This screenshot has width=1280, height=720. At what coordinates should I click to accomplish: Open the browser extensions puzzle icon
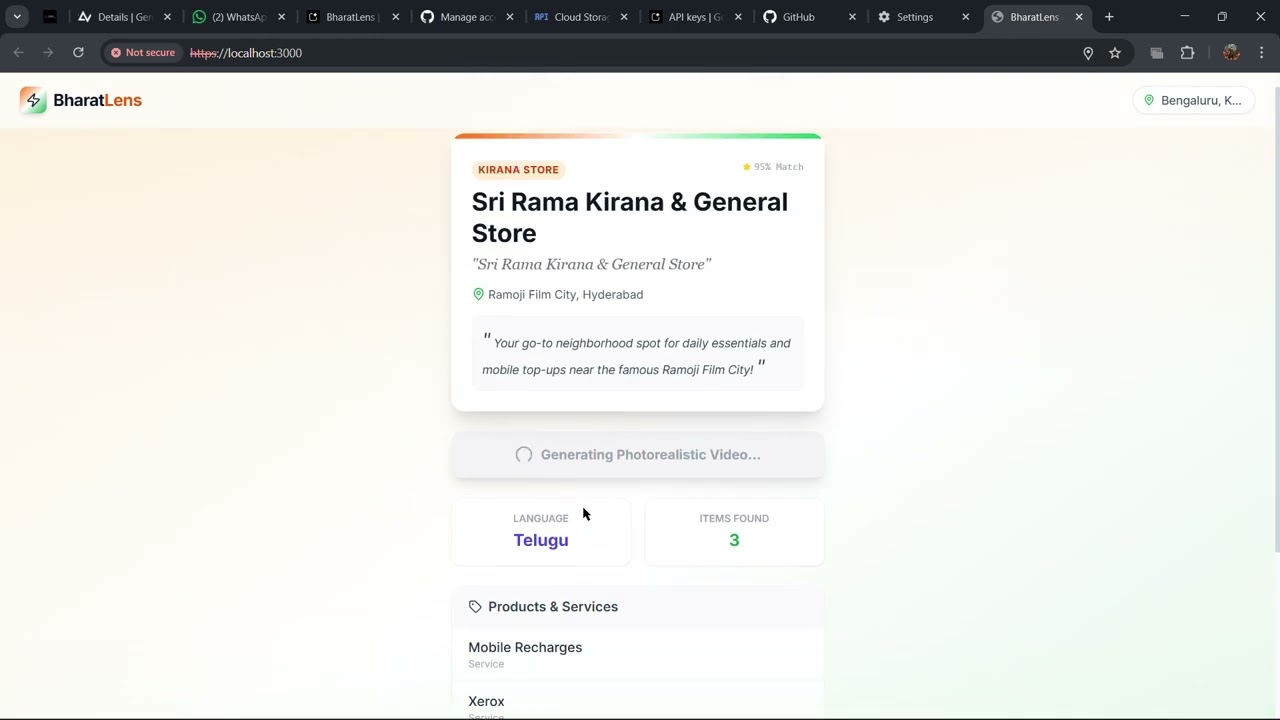1187,53
